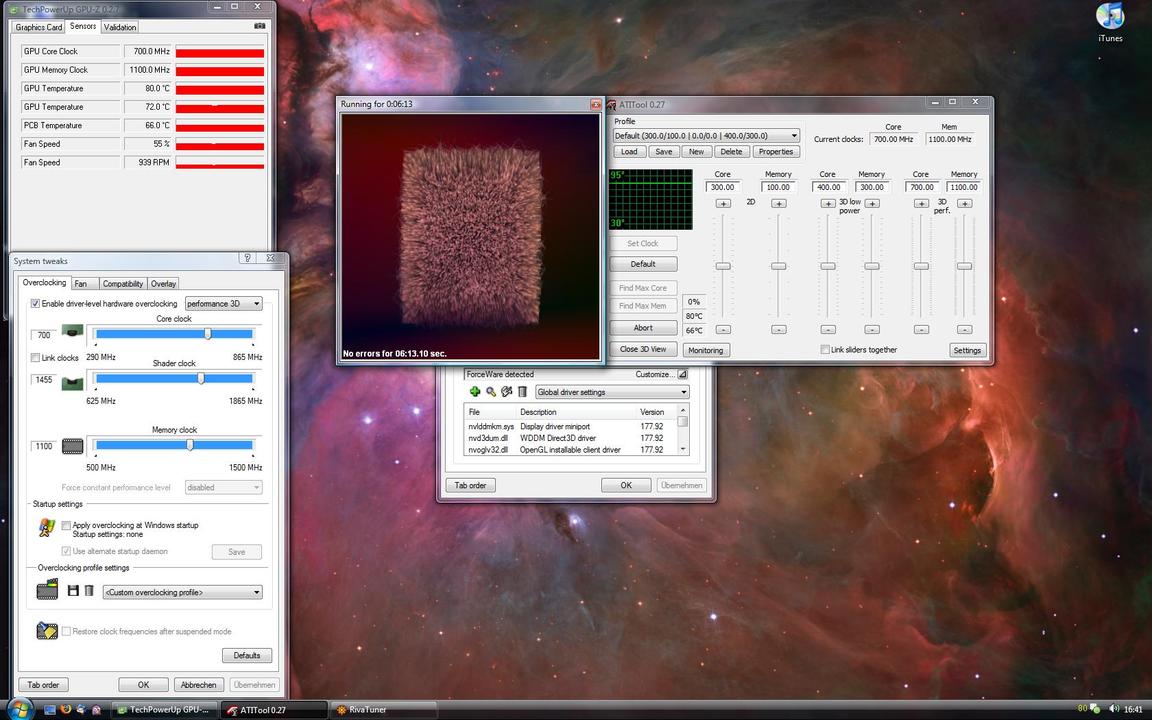Viewport: 1152px width, 720px height.
Task: Click the Show Desktop quick launch icon
Action: [x=50, y=710]
